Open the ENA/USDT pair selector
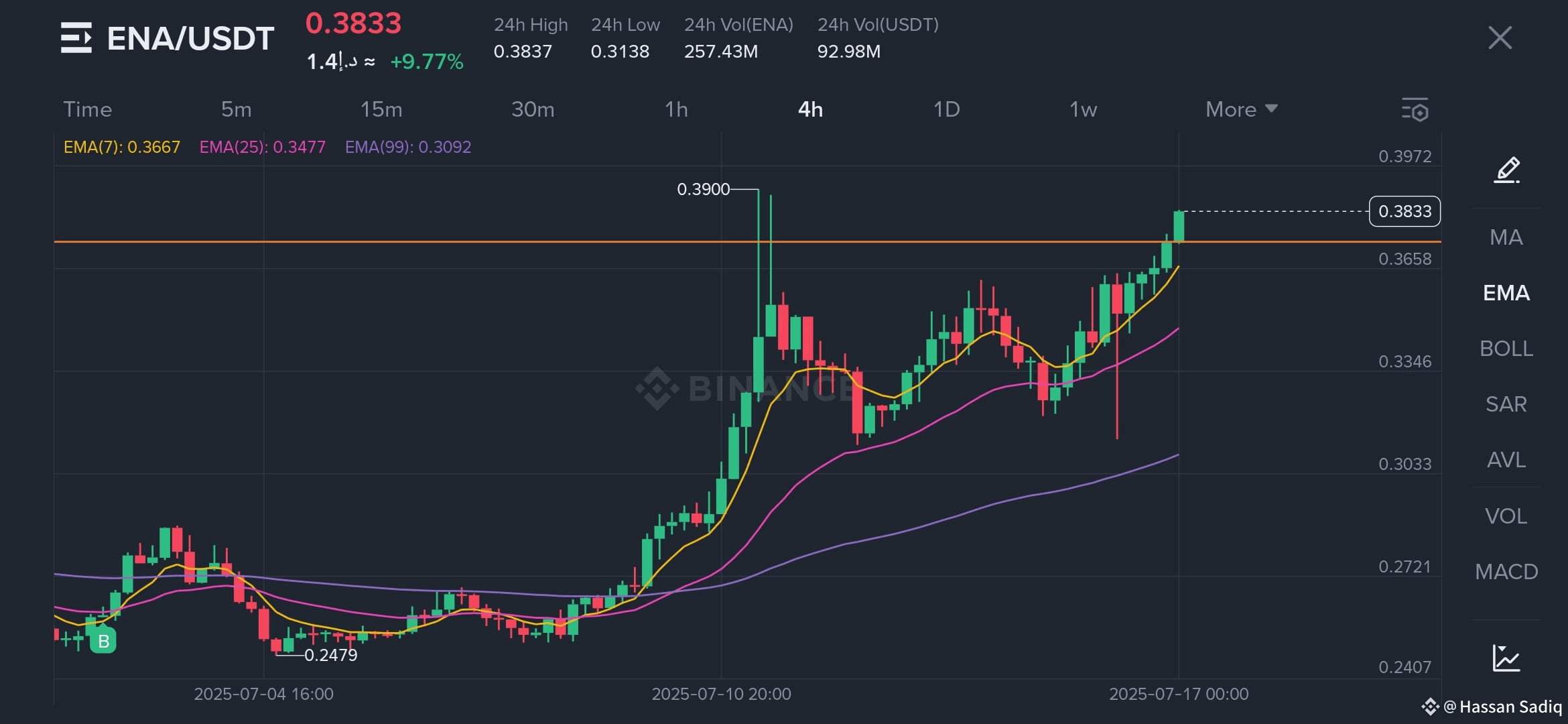This screenshot has height=724, width=1568. [190, 38]
